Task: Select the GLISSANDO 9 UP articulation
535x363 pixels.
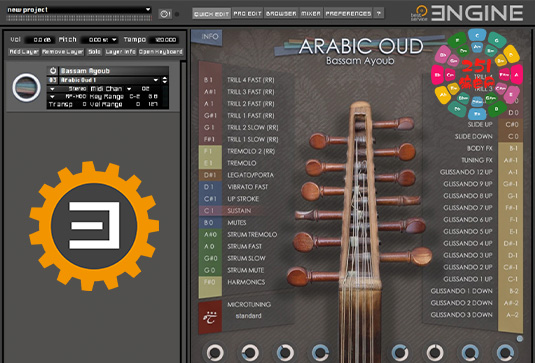Action: point(468,184)
